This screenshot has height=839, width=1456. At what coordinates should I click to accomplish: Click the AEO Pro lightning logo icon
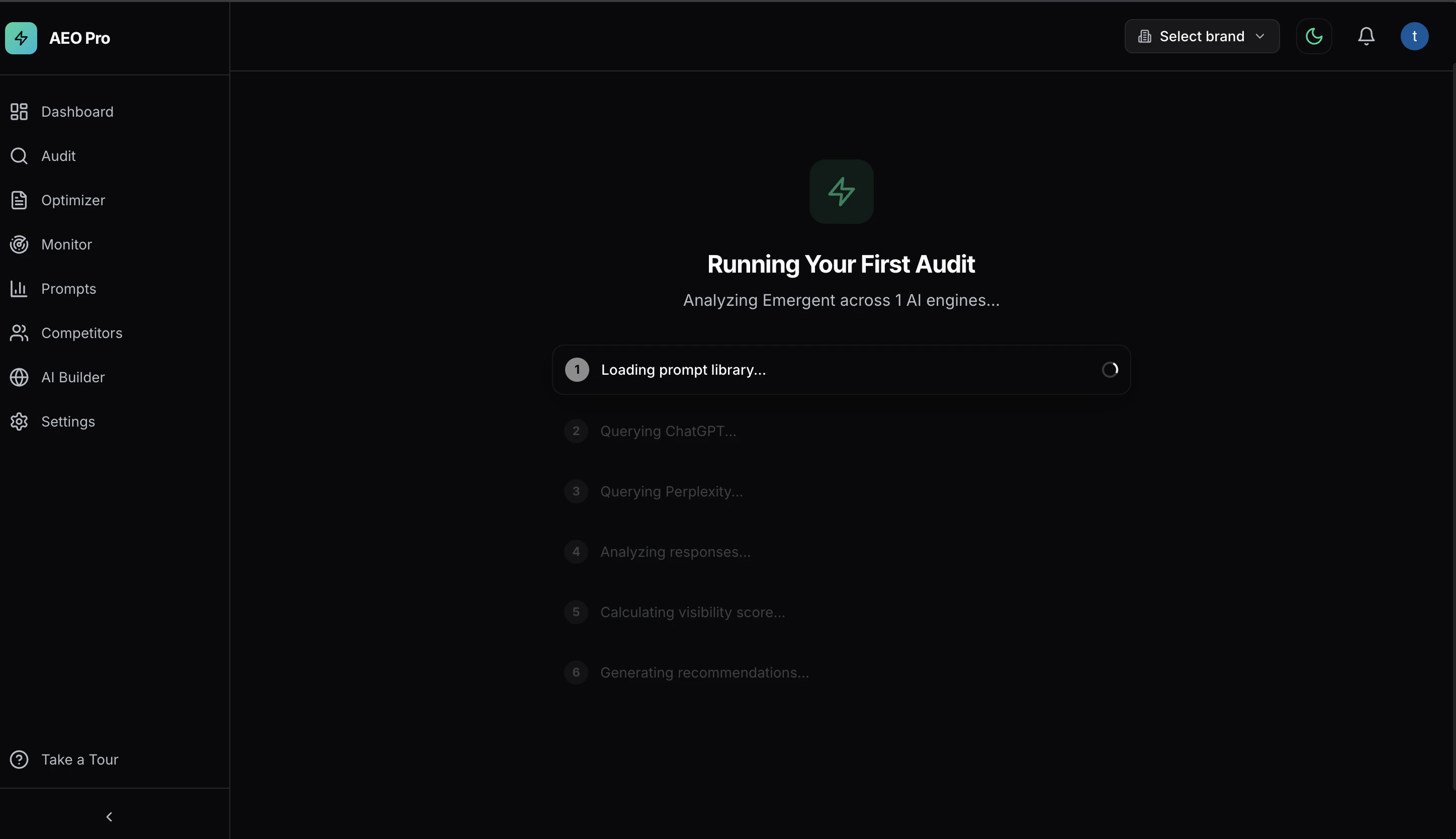click(x=21, y=38)
